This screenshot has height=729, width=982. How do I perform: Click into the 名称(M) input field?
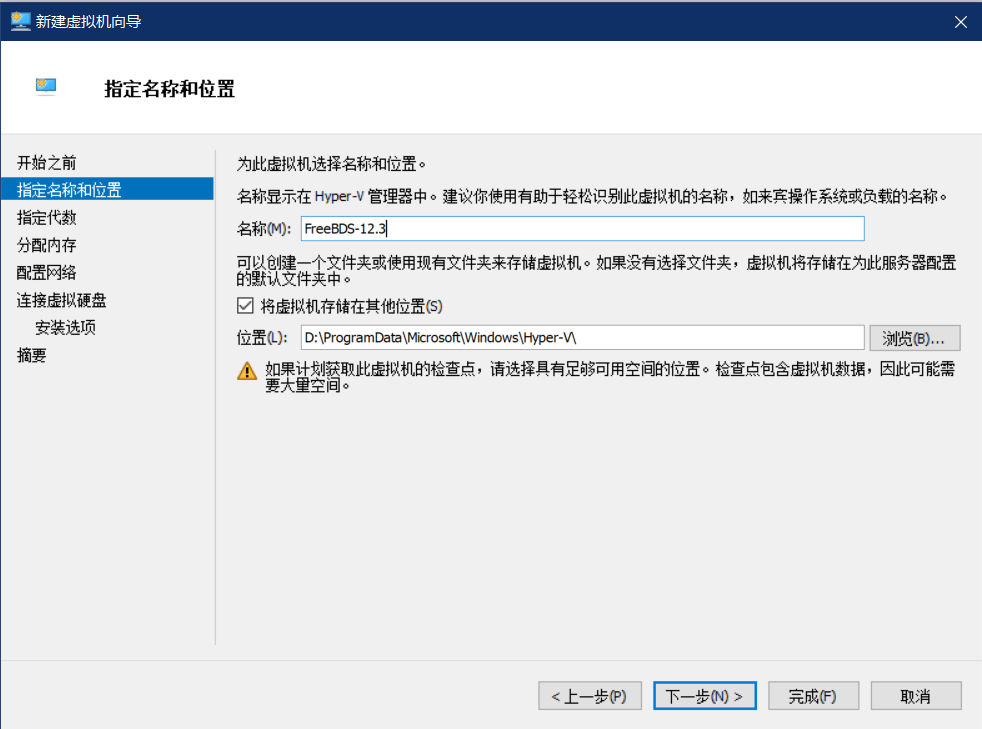tap(582, 229)
